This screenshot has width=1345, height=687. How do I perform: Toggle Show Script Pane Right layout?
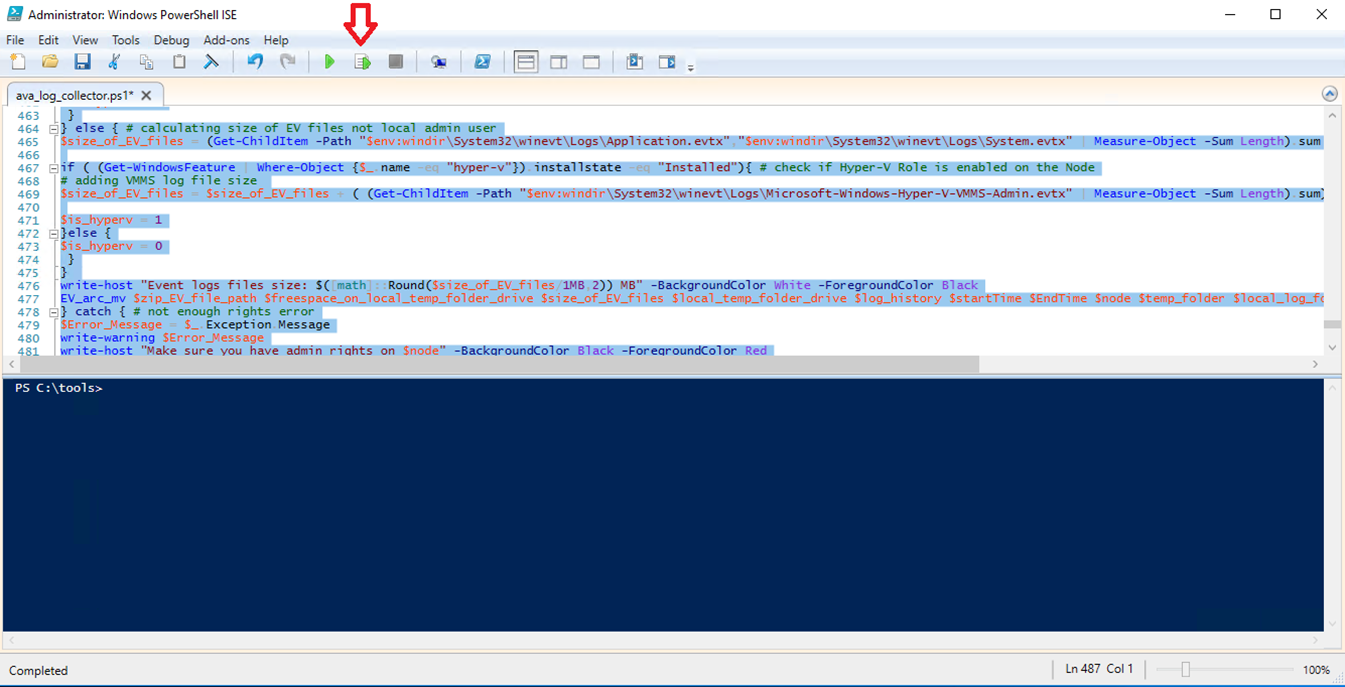[x=558, y=61]
